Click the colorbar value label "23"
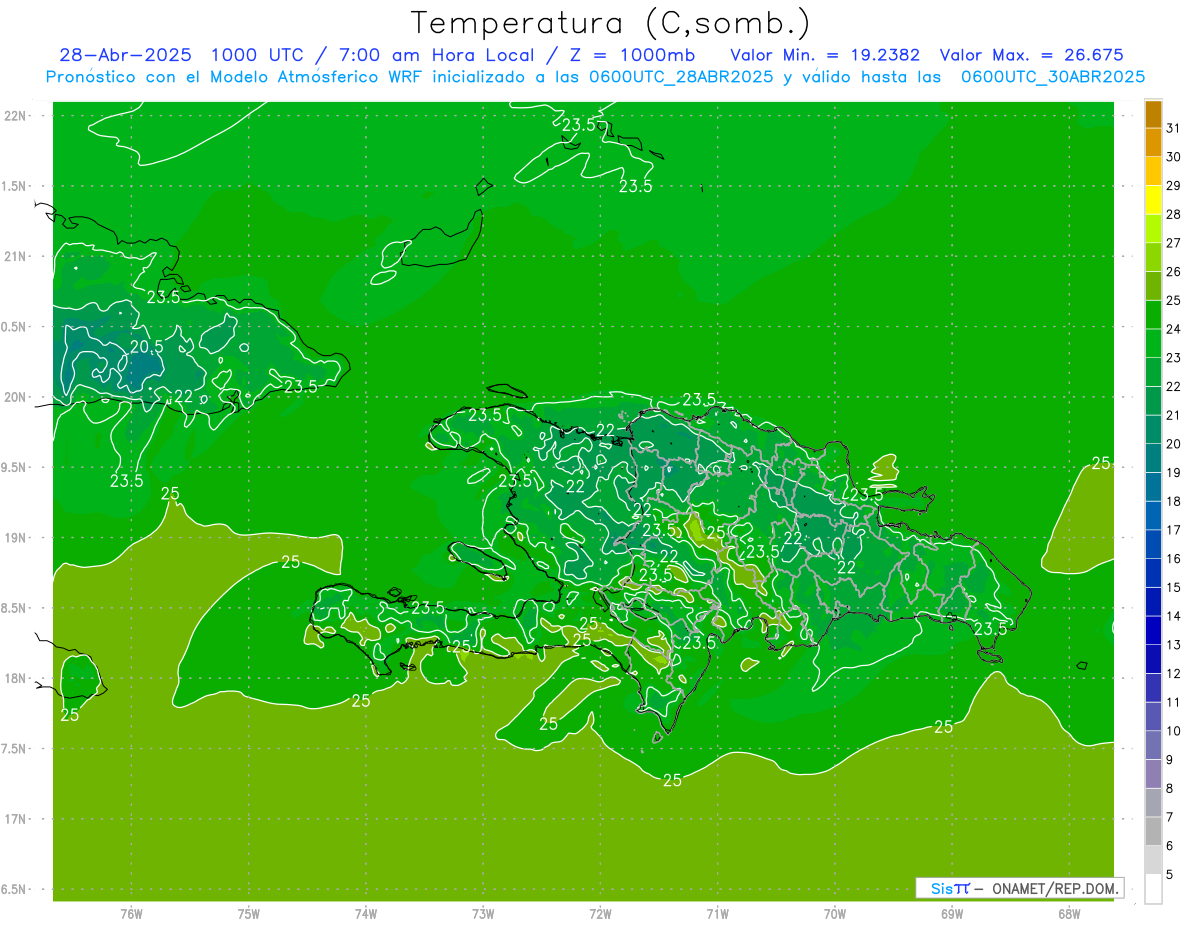The width and height of the screenshot is (1200, 927). coord(1173,358)
